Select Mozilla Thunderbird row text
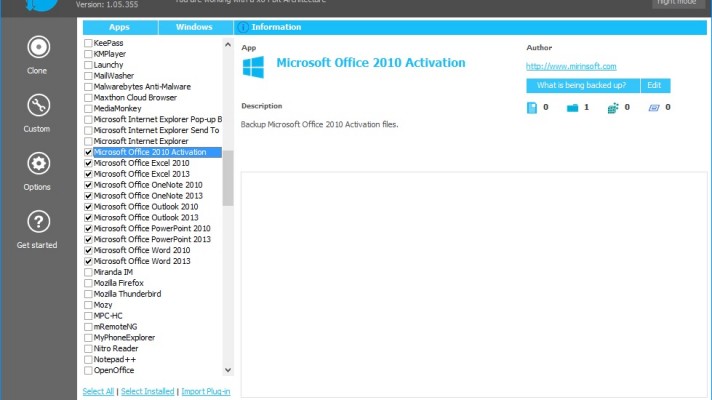The width and height of the screenshot is (712, 400). point(127,294)
